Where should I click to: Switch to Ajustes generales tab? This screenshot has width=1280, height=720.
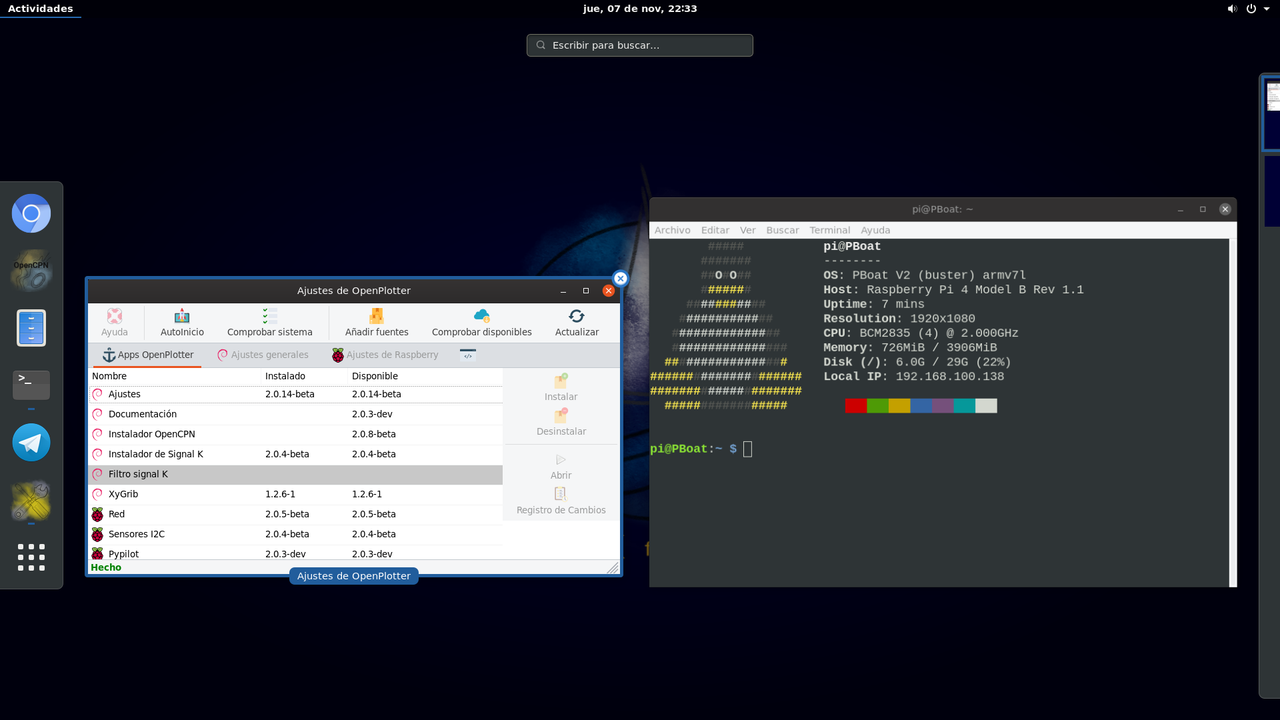tap(263, 355)
